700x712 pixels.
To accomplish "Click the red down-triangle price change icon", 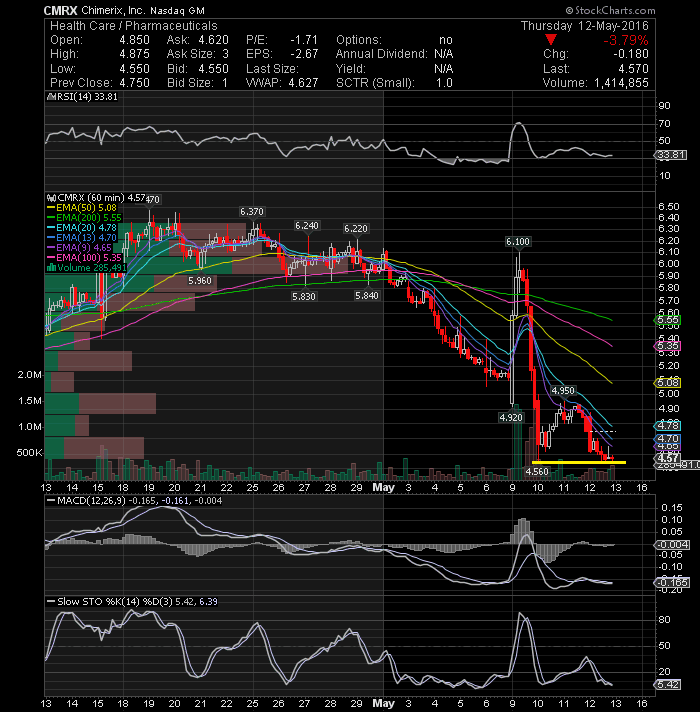I will pyautogui.click(x=551, y=40).
